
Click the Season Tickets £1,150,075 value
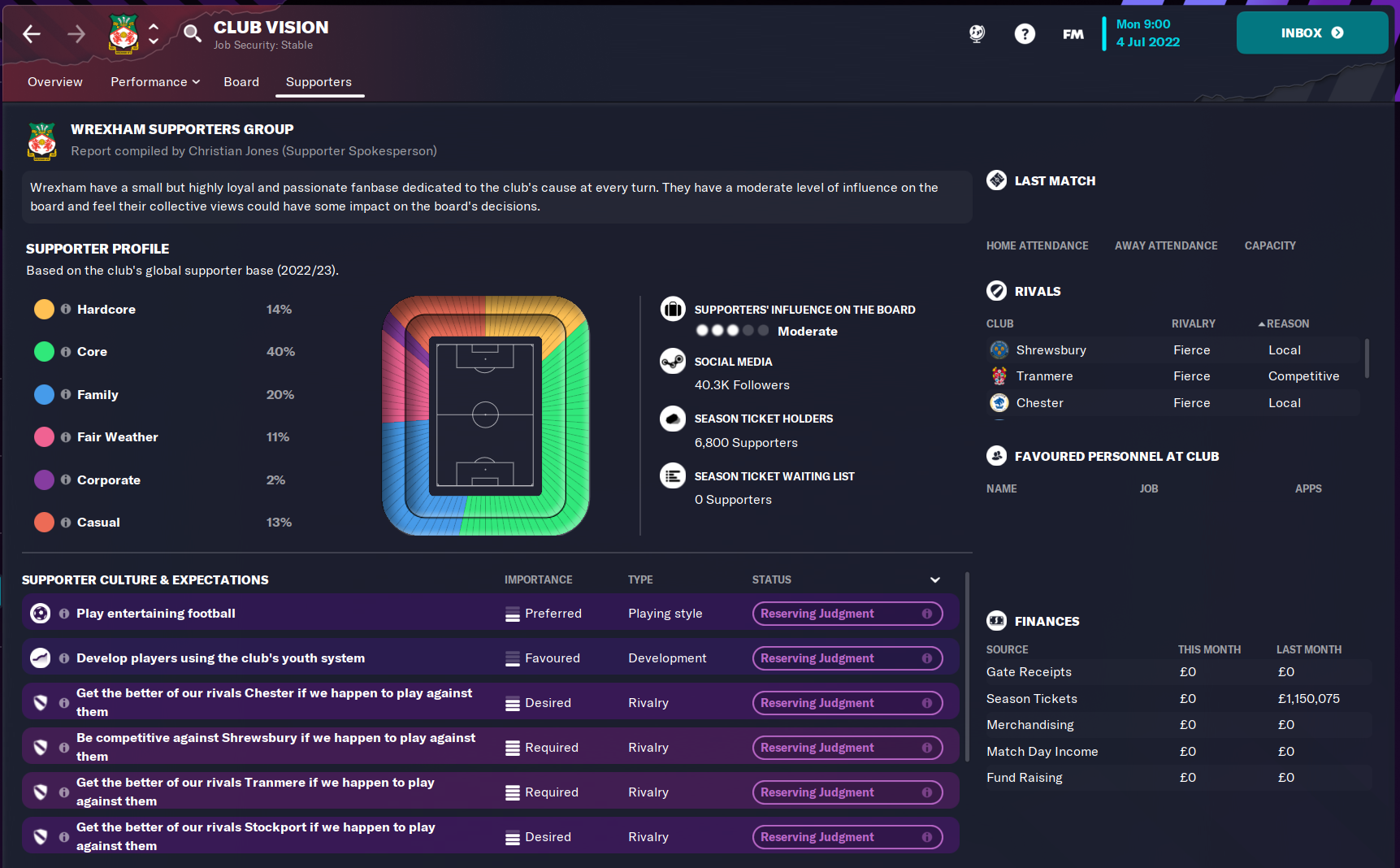(x=1308, y=698)
